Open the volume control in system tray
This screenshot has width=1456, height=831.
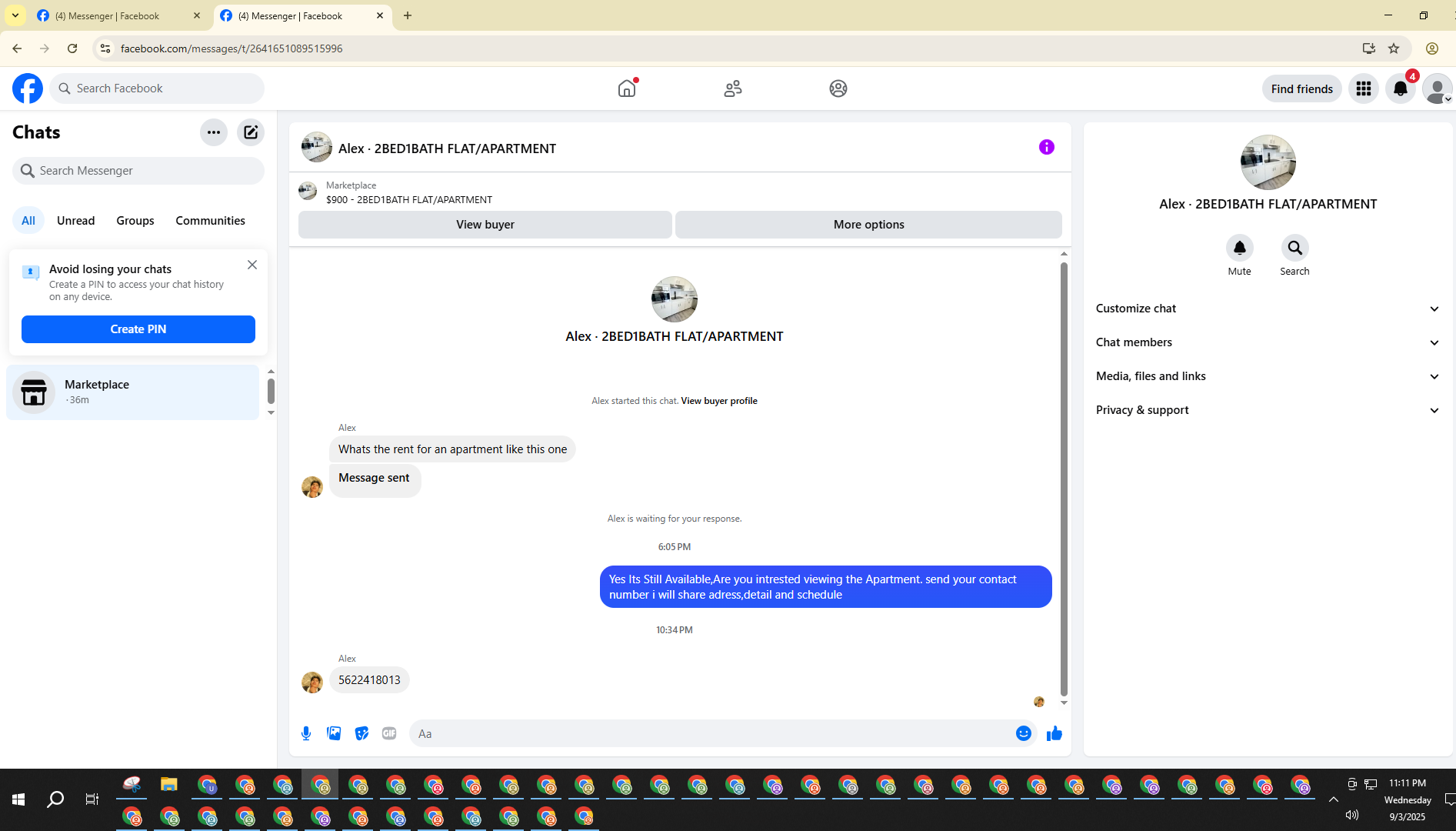[x=1352, y=815]
